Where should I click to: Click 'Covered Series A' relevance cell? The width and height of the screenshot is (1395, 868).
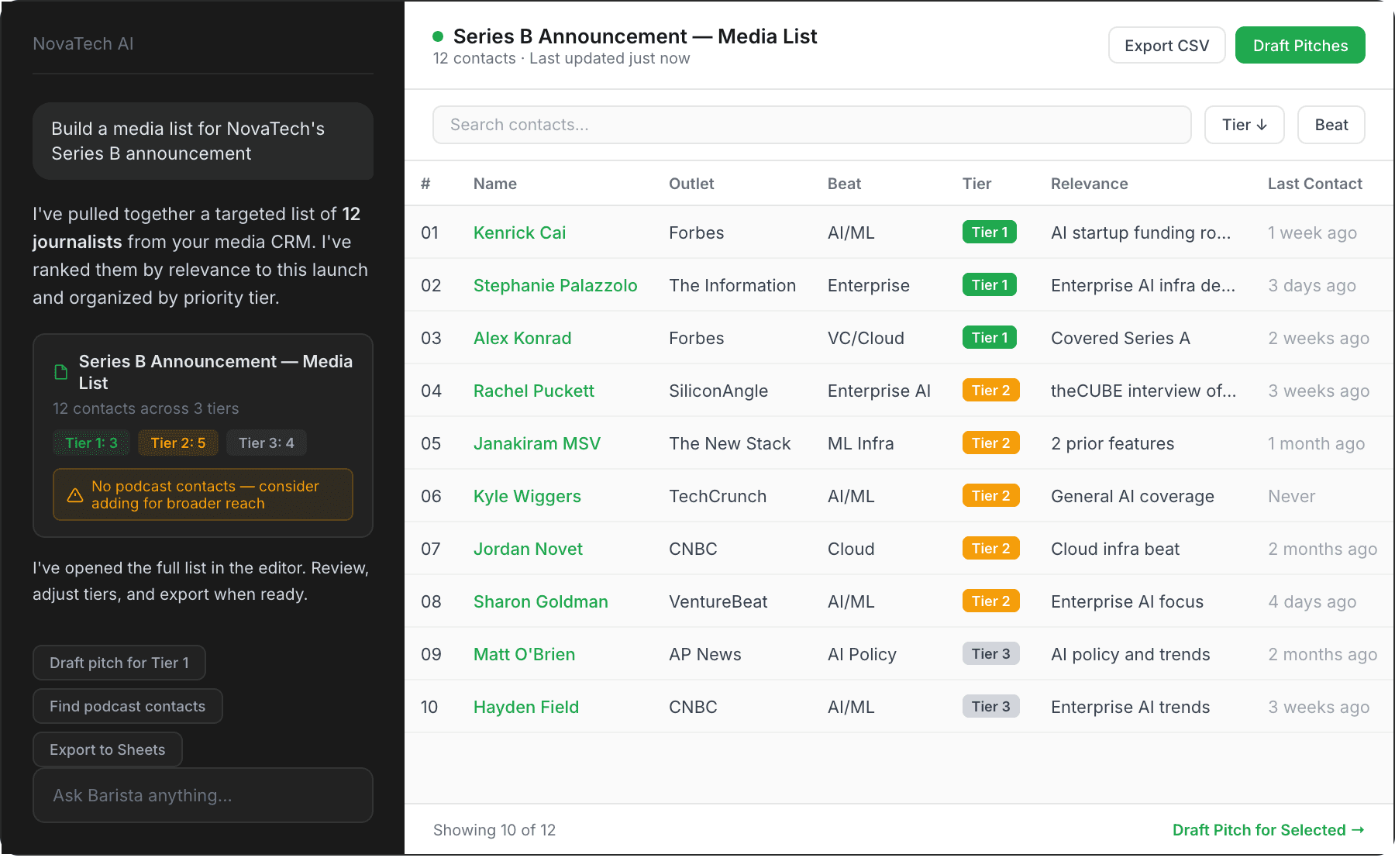tap(1120, 338)
